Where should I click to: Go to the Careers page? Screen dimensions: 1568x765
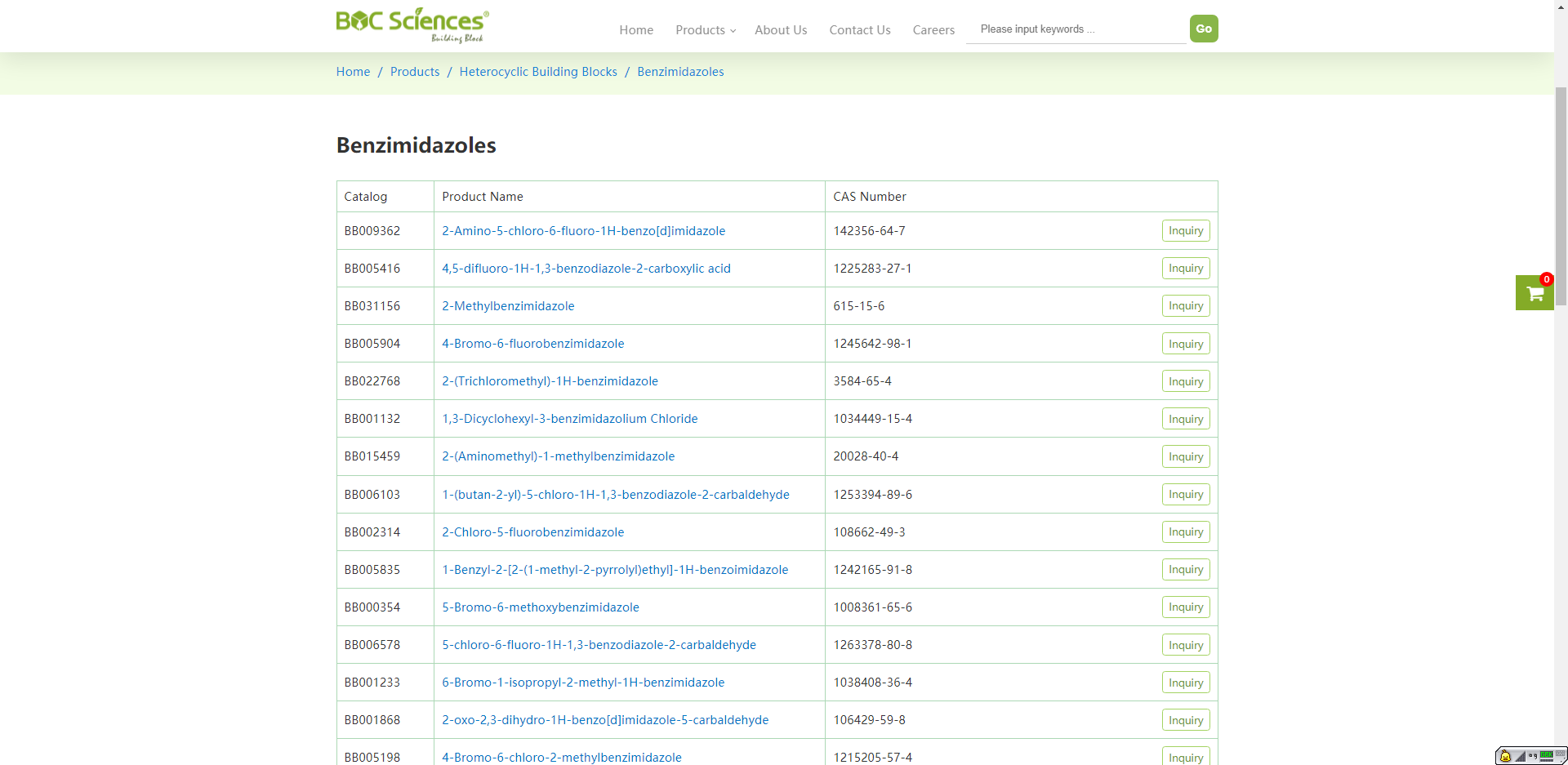(933, 30)
